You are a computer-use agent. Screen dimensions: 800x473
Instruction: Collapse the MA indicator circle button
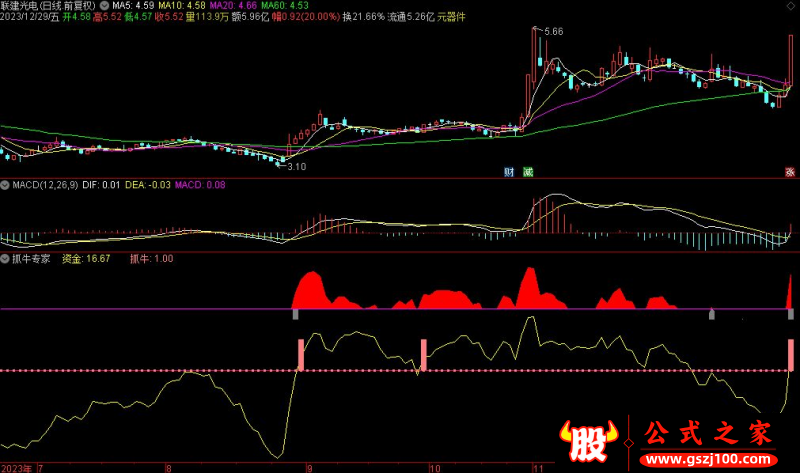(106, 6)
